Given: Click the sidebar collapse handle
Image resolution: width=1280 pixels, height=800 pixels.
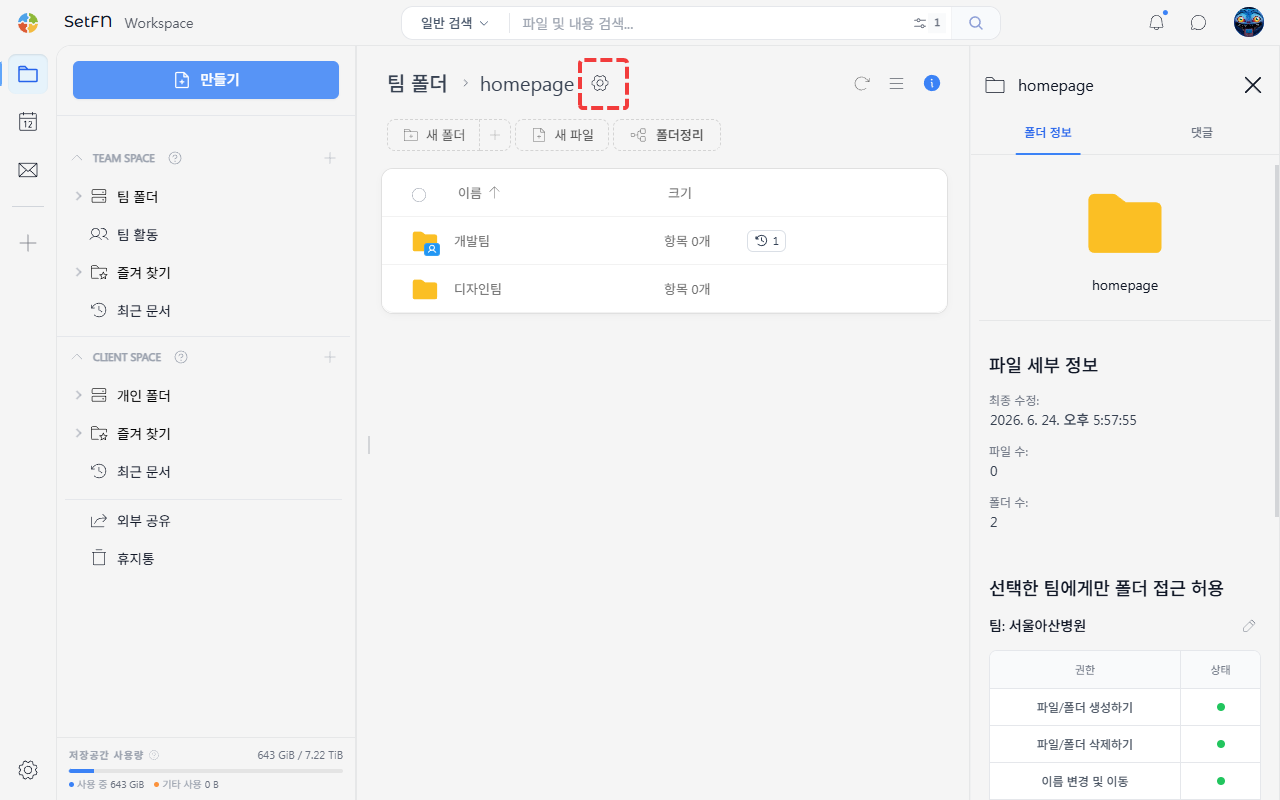Looking at the screenshot, I should pos(368,444).
